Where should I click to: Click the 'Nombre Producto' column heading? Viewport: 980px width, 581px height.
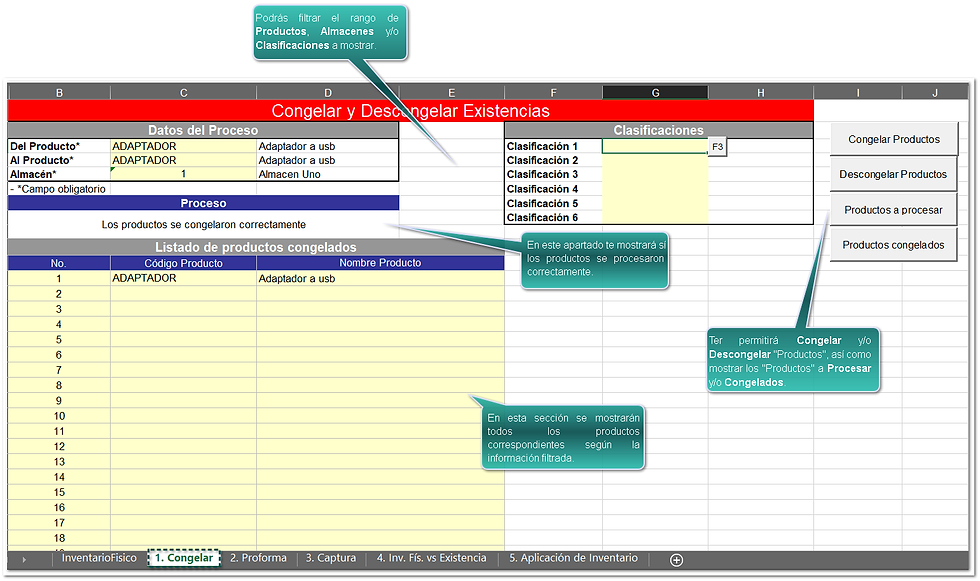tap(380, 263)
